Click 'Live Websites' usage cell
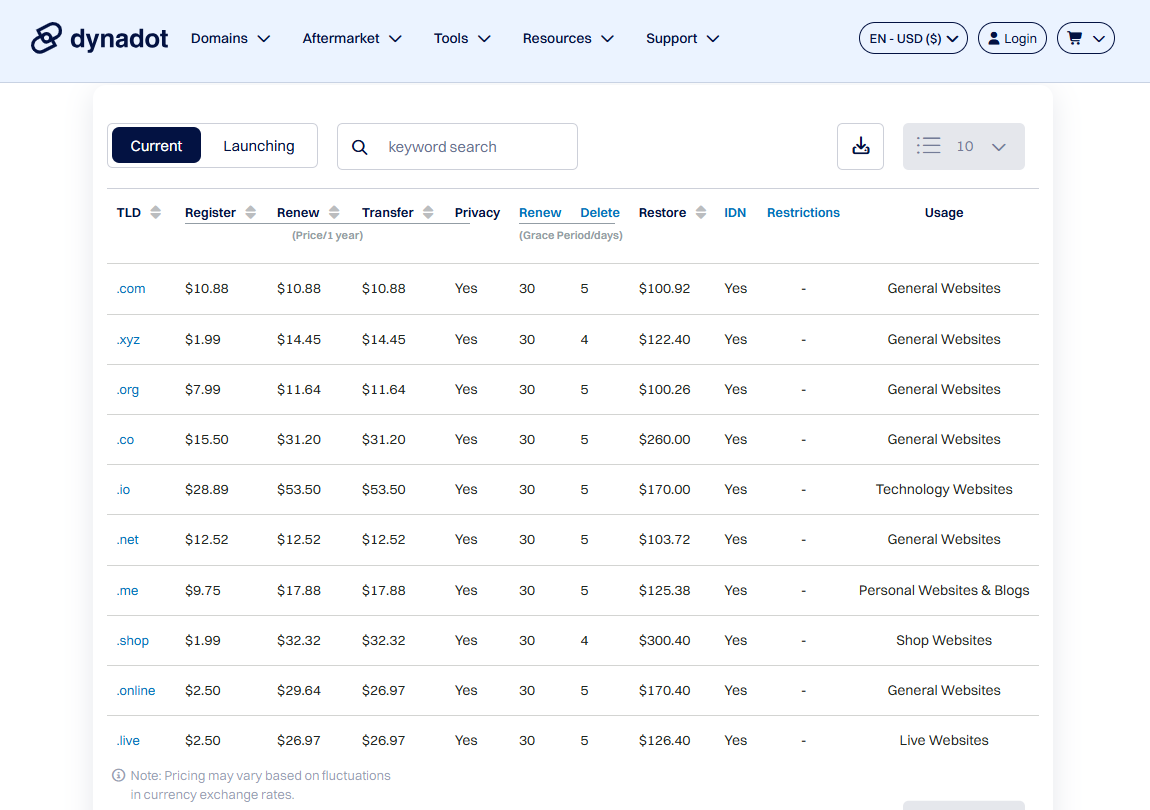The width and height of the screenshot is (1150, 810). pos(944,740)
